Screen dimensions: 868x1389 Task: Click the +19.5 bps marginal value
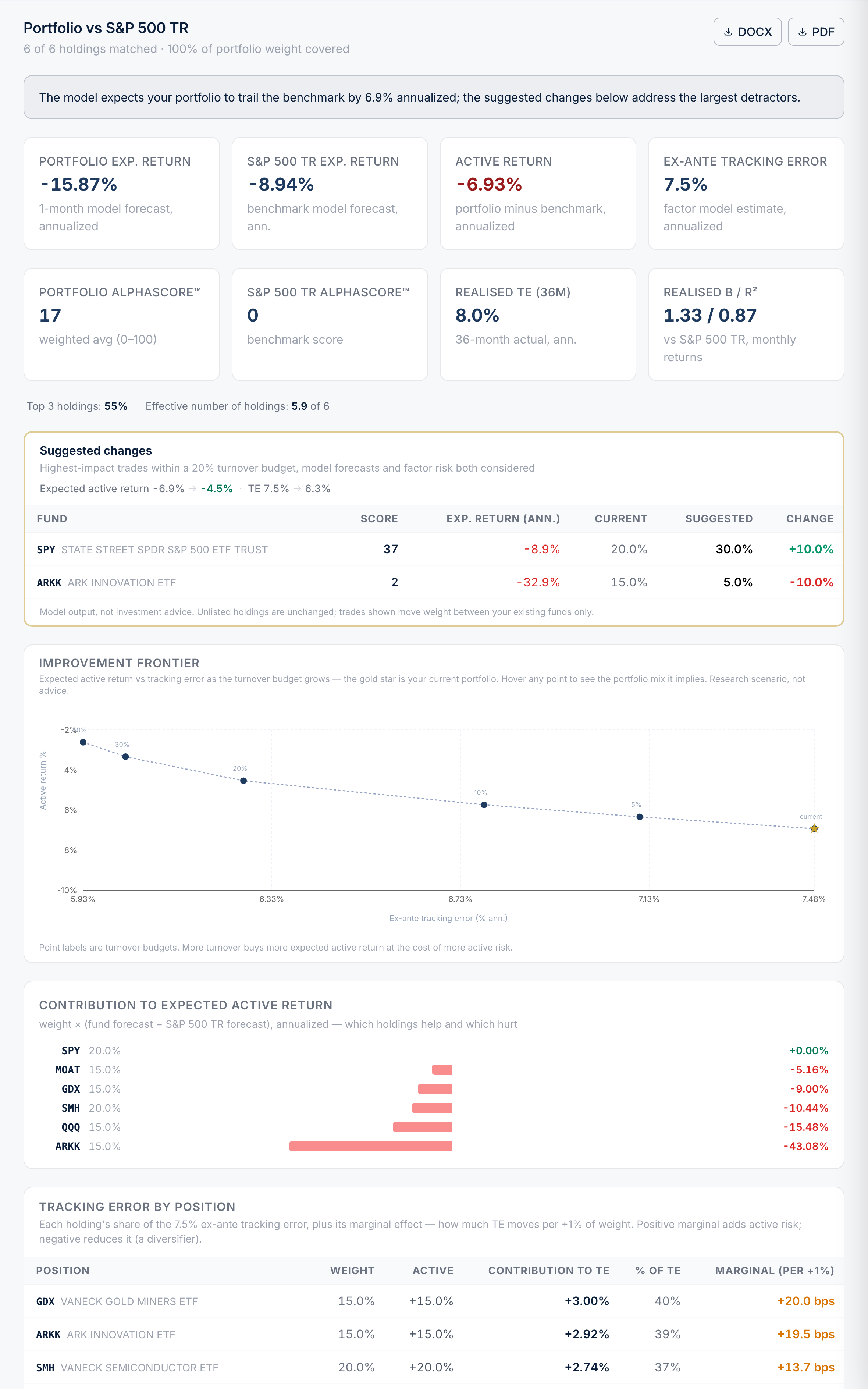pyautogui.click(x=805, y=1335)
